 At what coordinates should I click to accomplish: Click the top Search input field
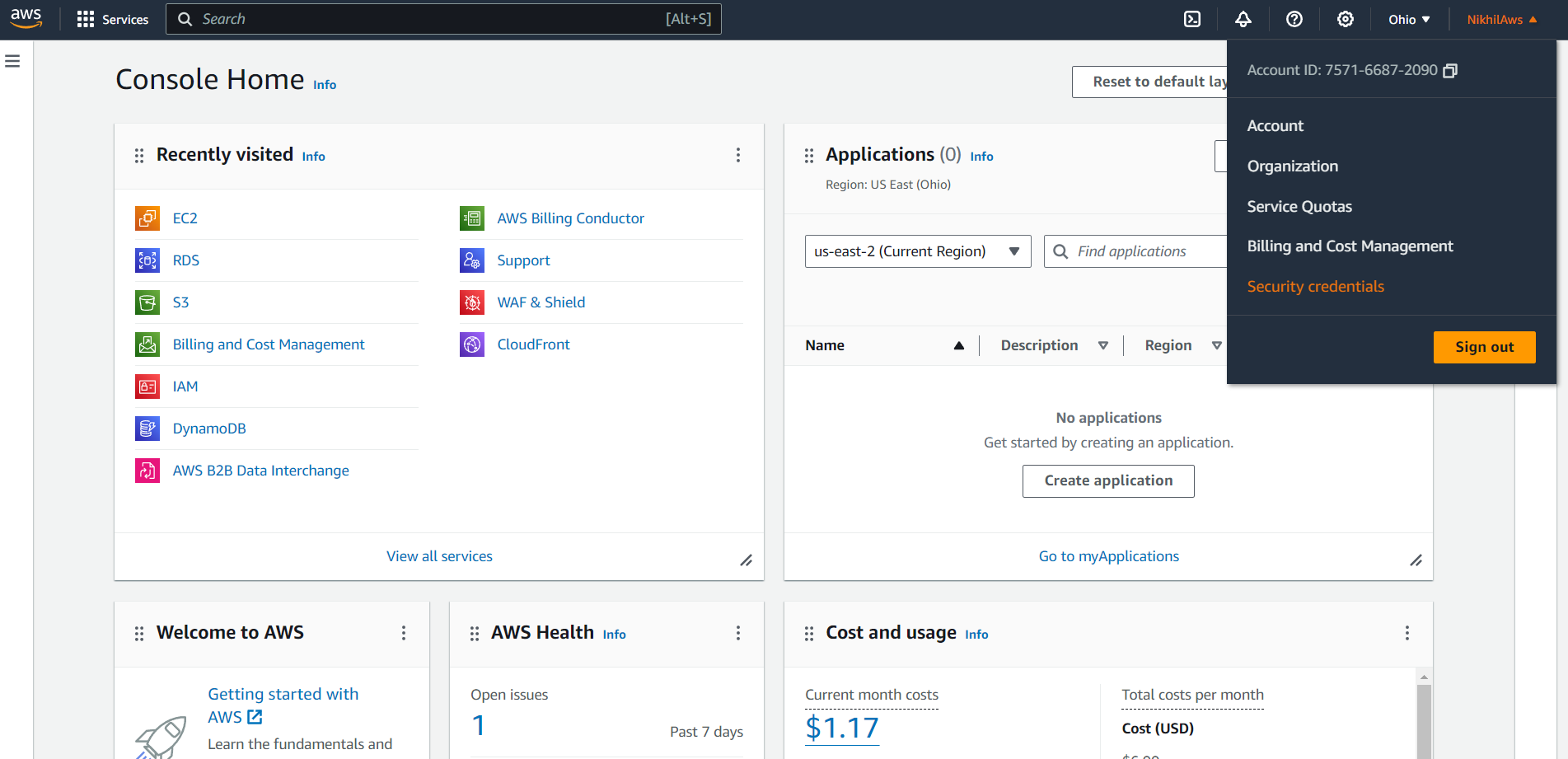click(443, 19)
